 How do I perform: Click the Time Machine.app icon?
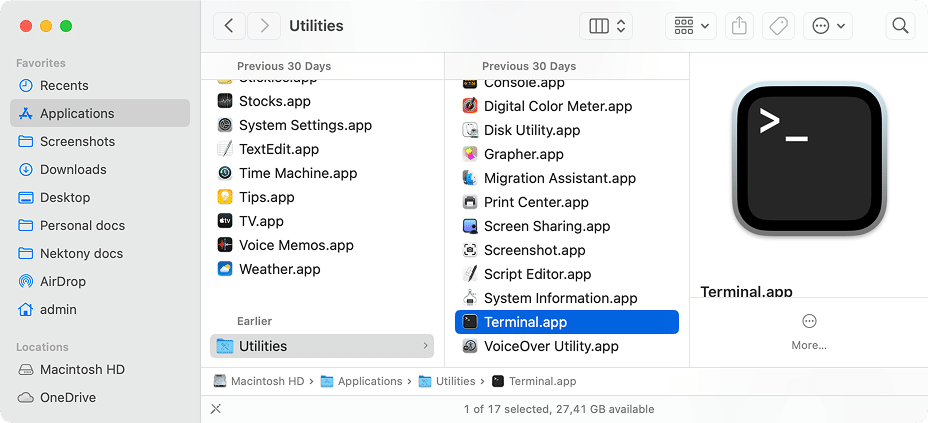225,173
